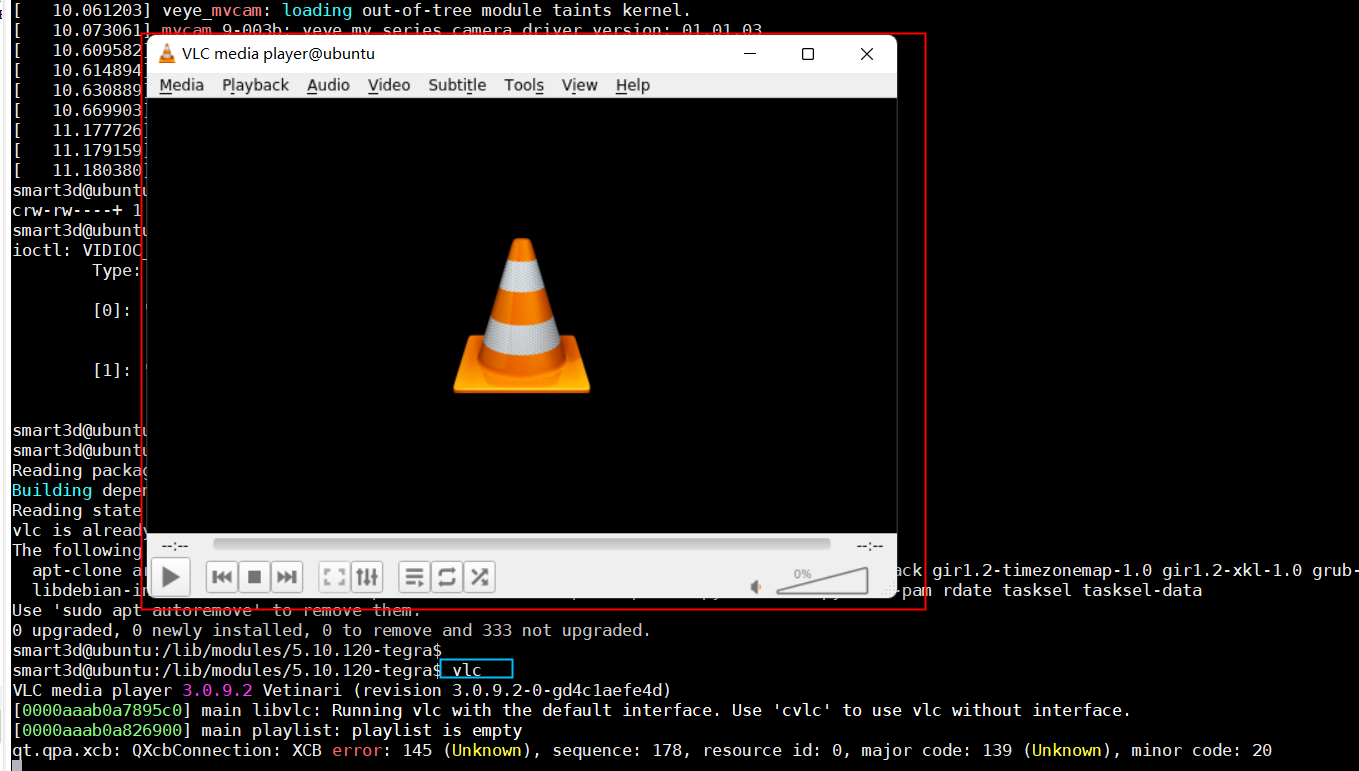The image size is (1359, 771).
Task: Toggle loop repeat mode
Action: (x=447, y=577)
